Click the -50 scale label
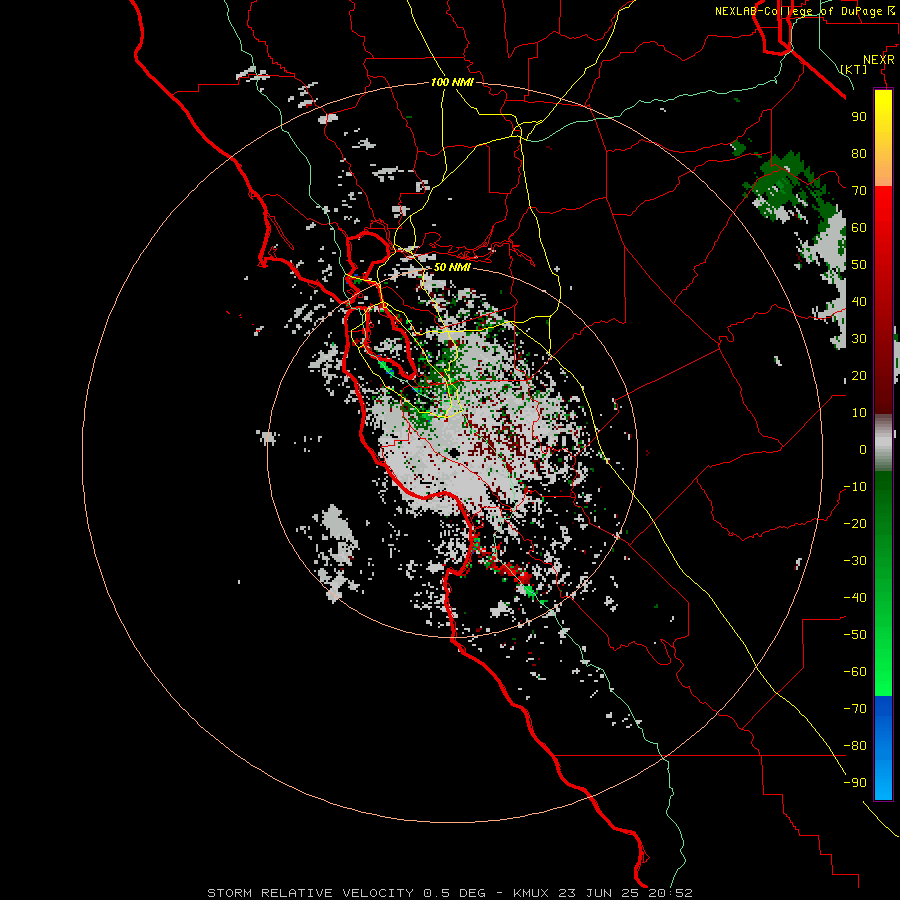This screenshot has height=900, width=900. point(855,635)
